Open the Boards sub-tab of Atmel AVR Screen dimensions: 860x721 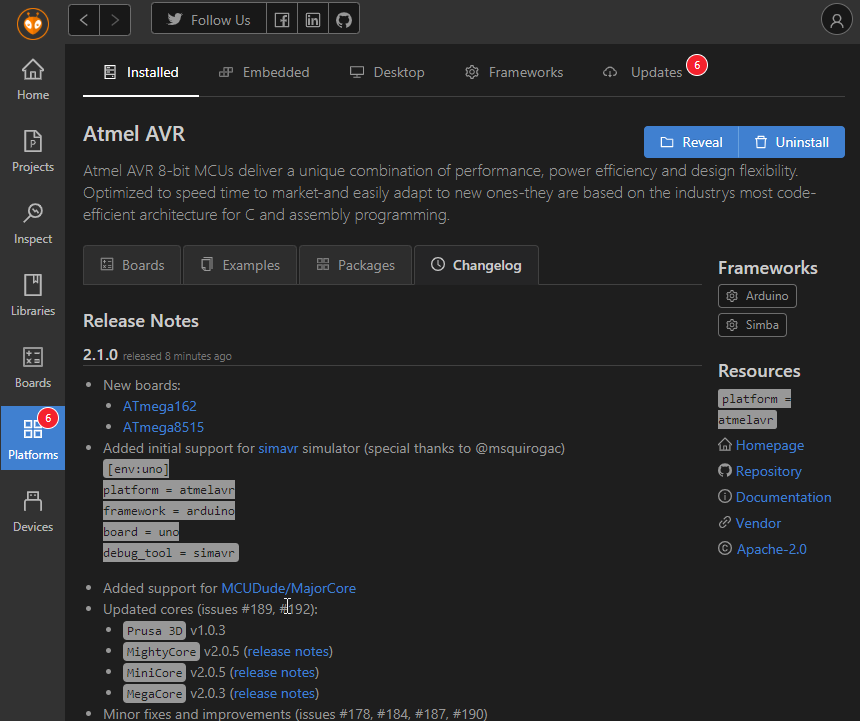click(132, 265)
